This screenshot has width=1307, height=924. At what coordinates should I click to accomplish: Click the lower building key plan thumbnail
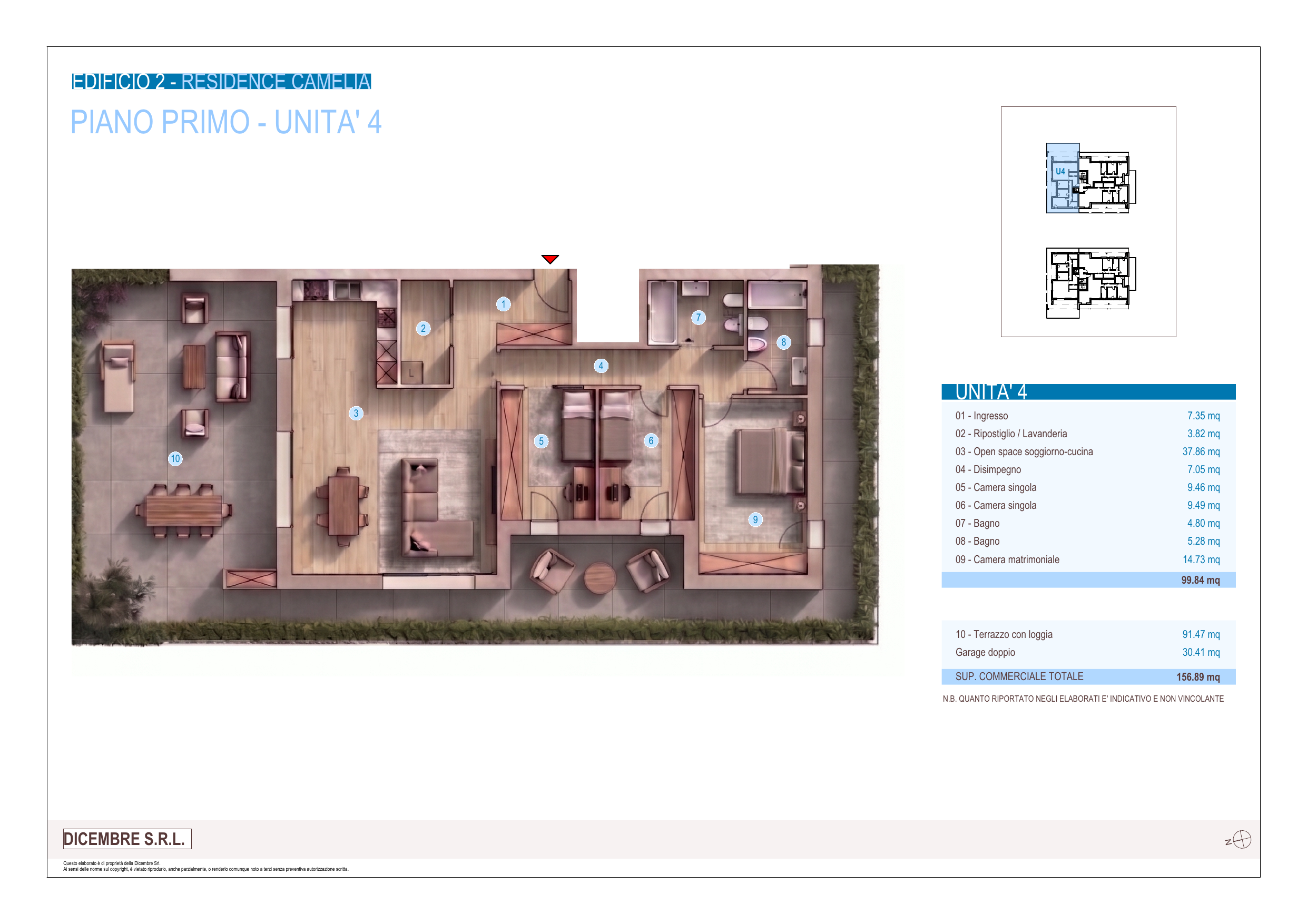[x=1090, y=283]
